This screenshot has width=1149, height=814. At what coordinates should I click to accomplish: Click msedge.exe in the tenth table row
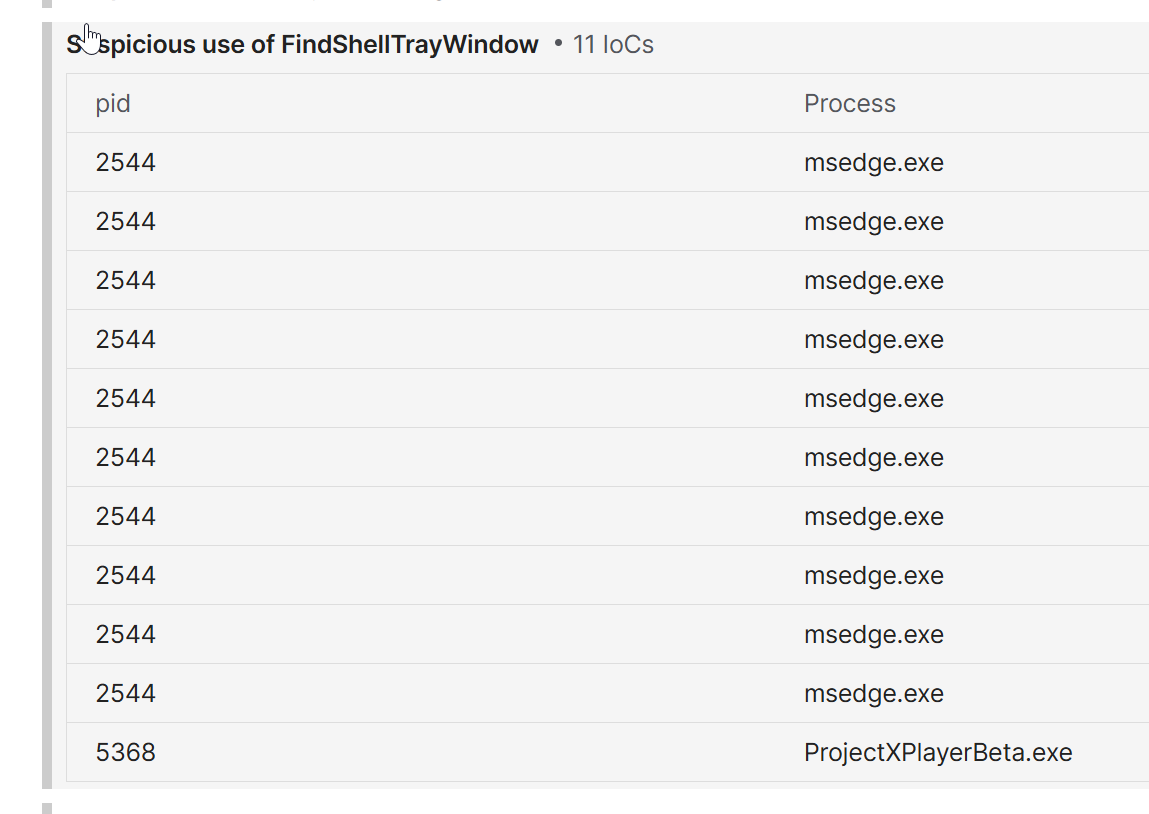tap(873, 693)
